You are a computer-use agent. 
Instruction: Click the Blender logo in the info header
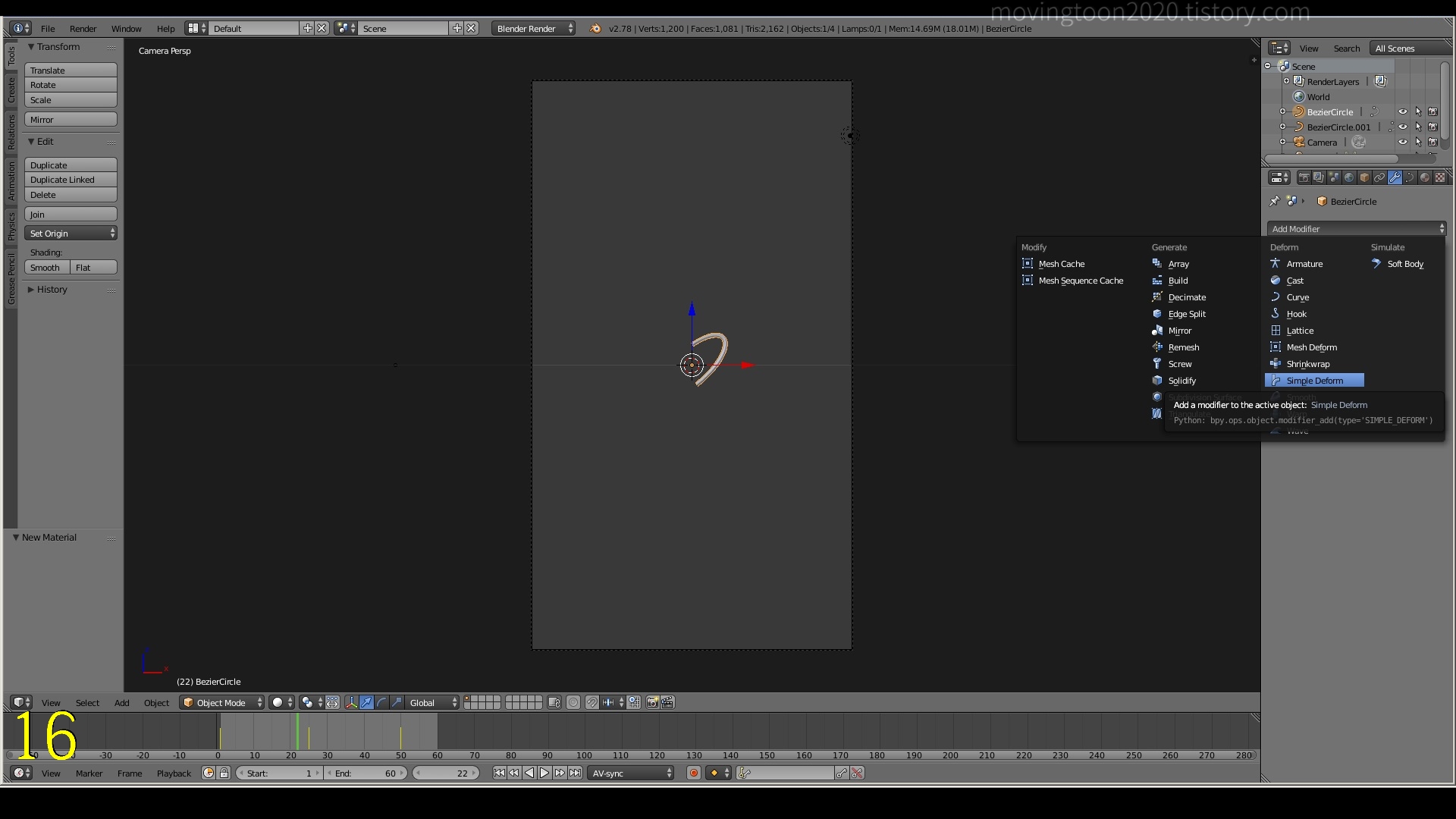coord(595,28)
